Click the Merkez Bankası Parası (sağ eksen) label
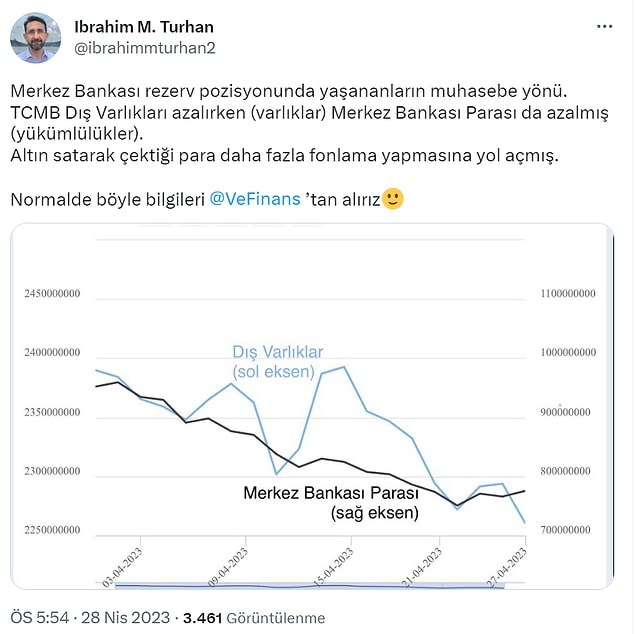This screenshot has height=634, width=635. click(x=331, y=503)
